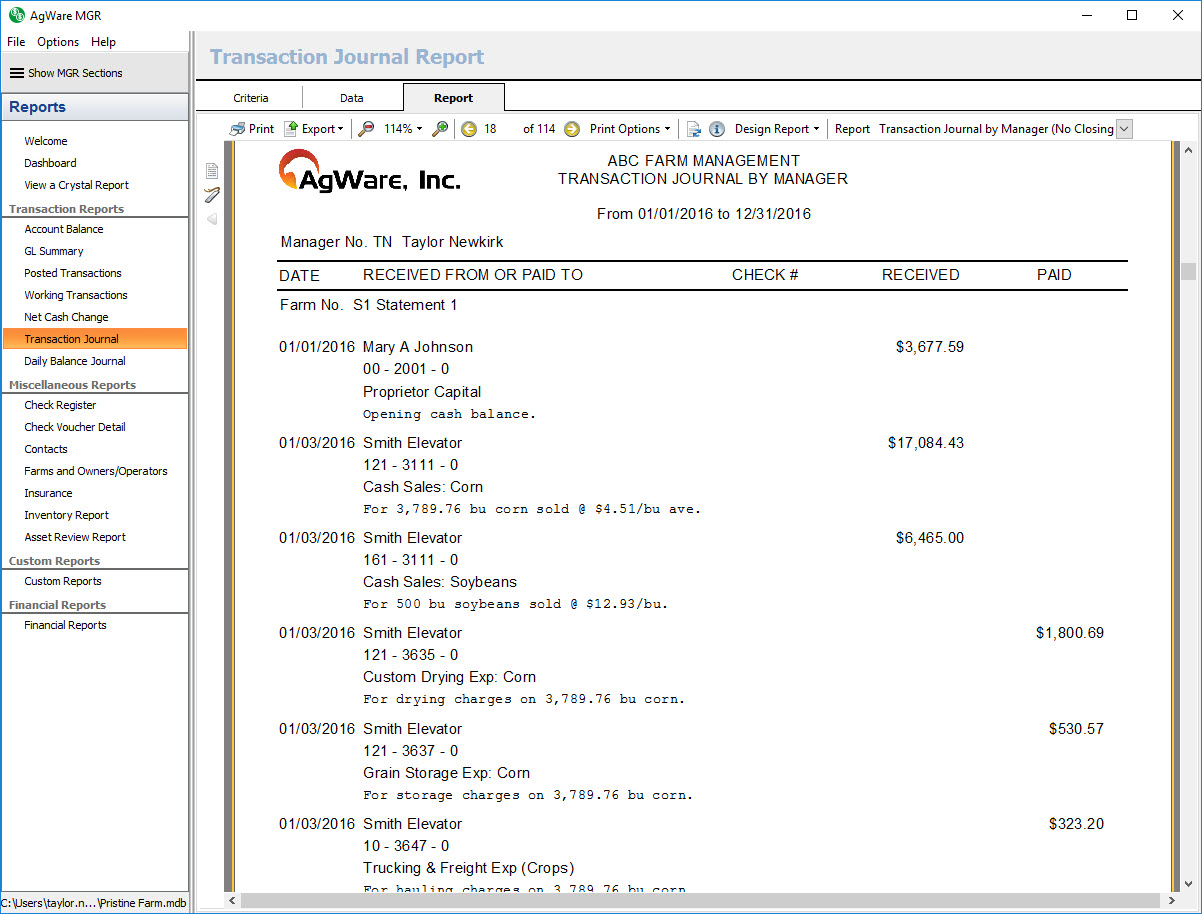Click the refresh report icon
1202x914 pixels.
pos(694,129)
